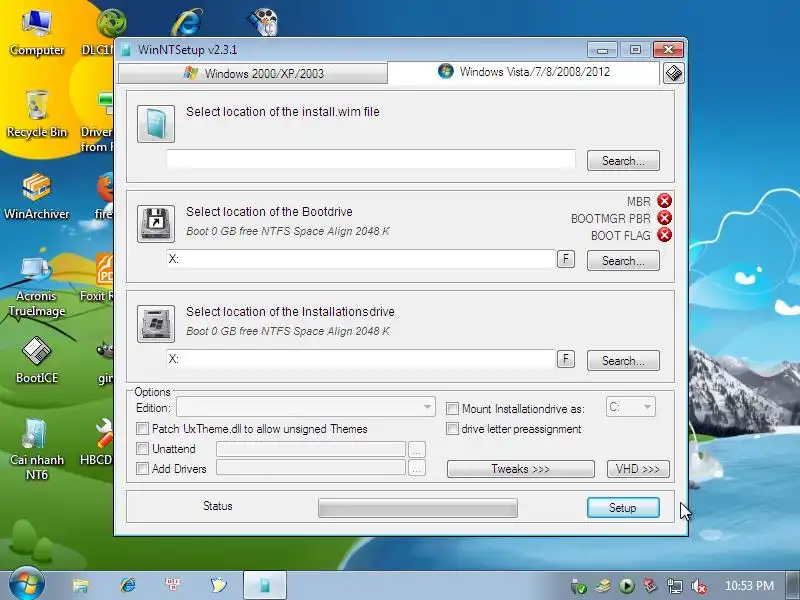Click the network tray icon
This screenshot has width=800, height=600.
(x=674, y=586)
